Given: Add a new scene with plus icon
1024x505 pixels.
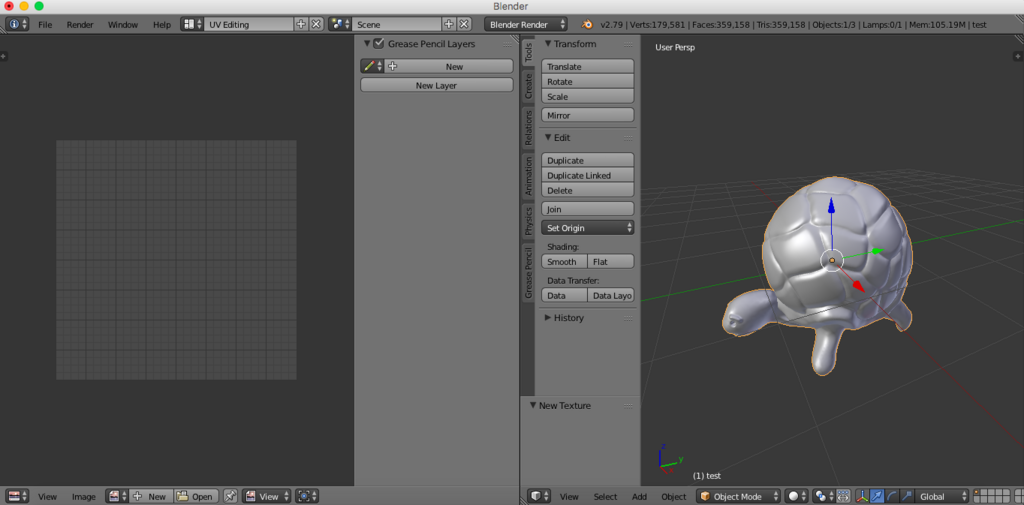Looking at the screenshot, I should 449,24.
